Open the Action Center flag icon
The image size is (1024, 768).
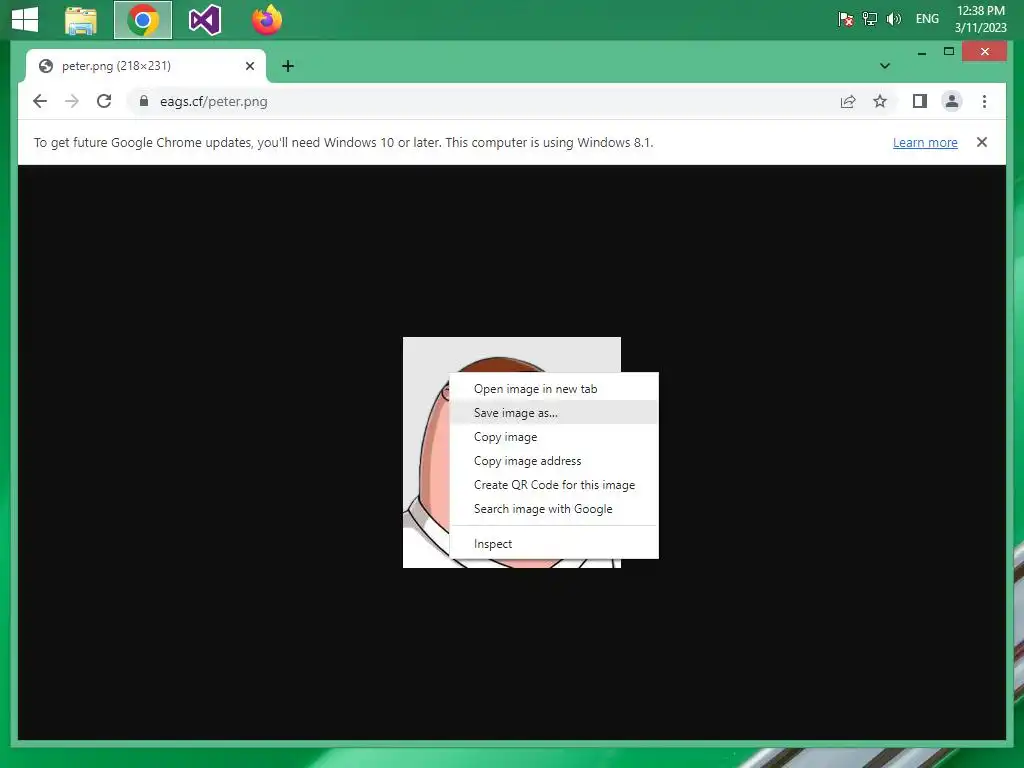pos(845,19)
